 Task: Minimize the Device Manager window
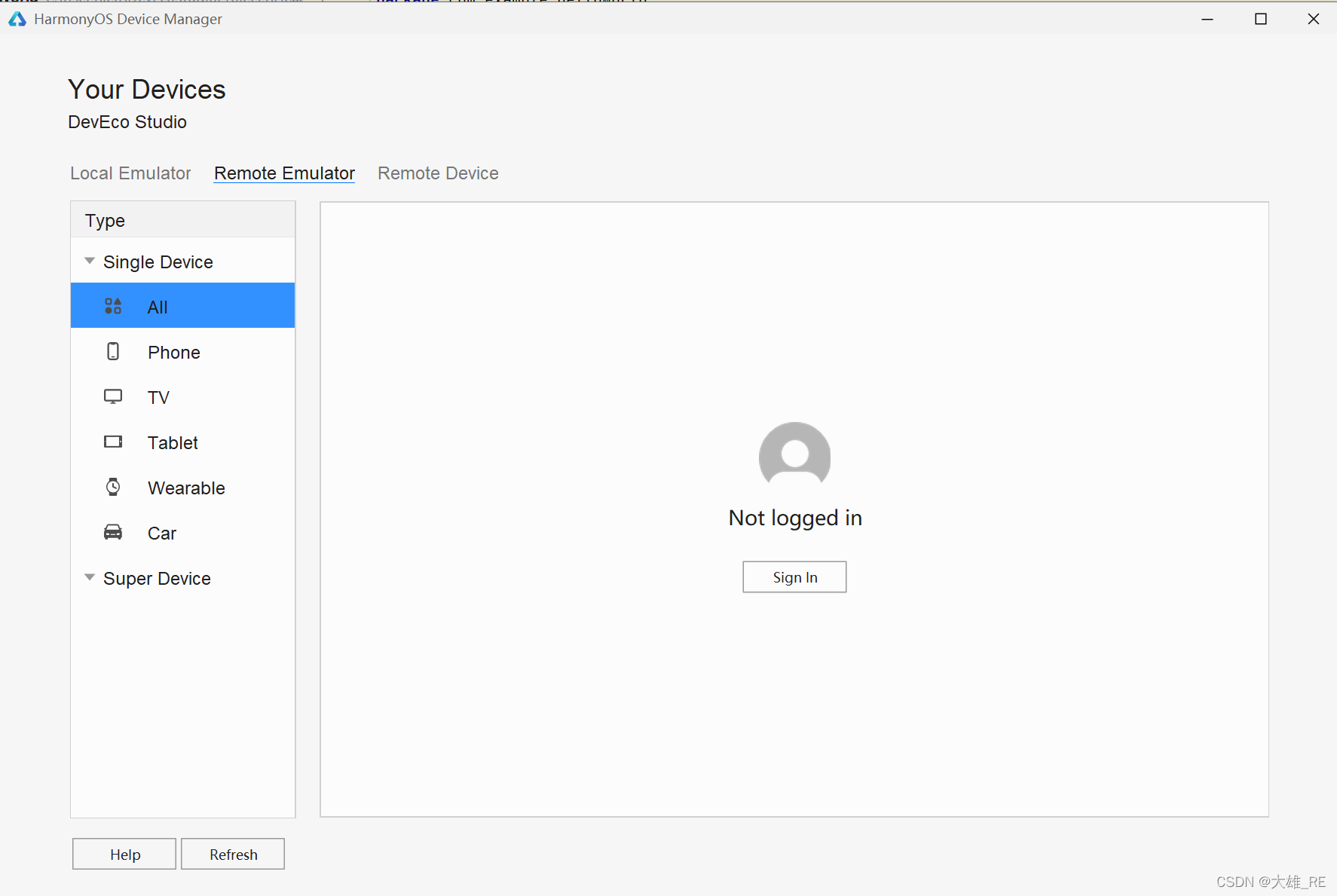[1207, 19]
